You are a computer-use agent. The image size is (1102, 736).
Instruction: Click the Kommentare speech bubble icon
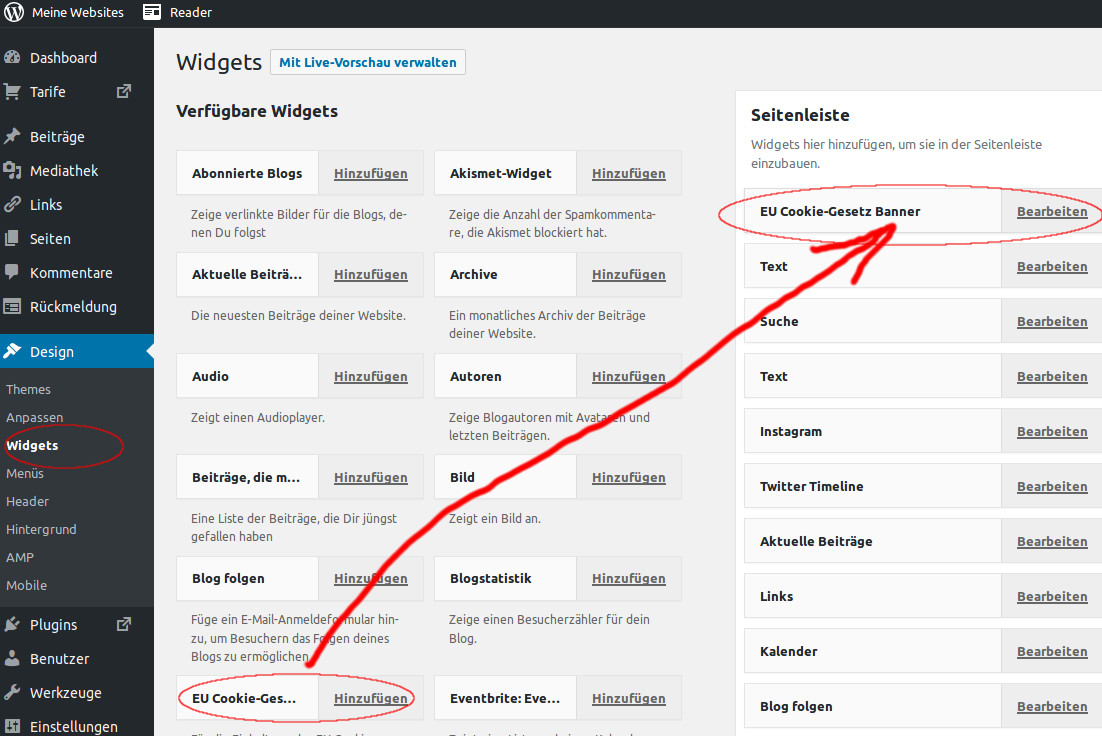(12, 272)
